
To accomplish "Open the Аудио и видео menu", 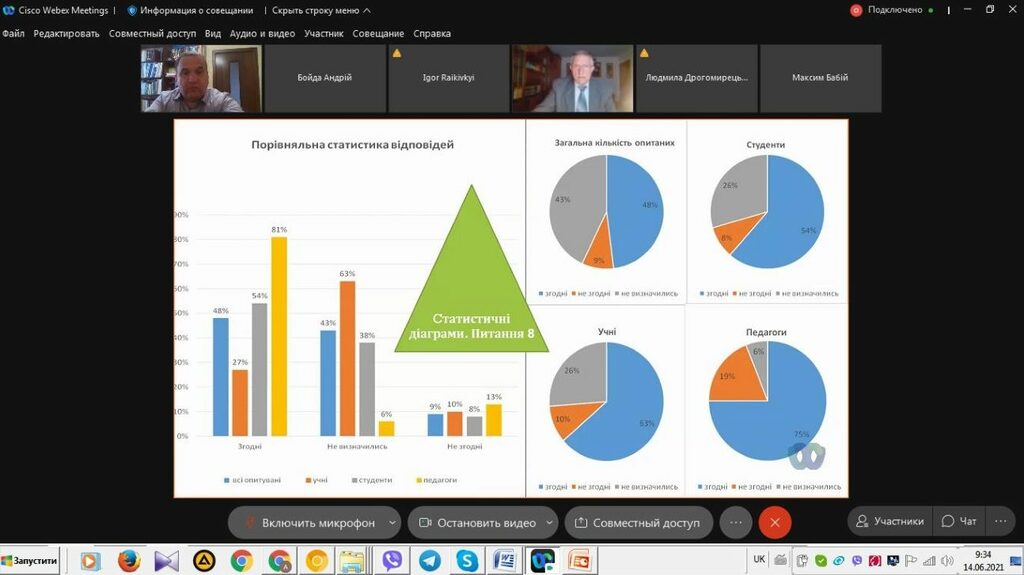I will [x=262, y=33].
